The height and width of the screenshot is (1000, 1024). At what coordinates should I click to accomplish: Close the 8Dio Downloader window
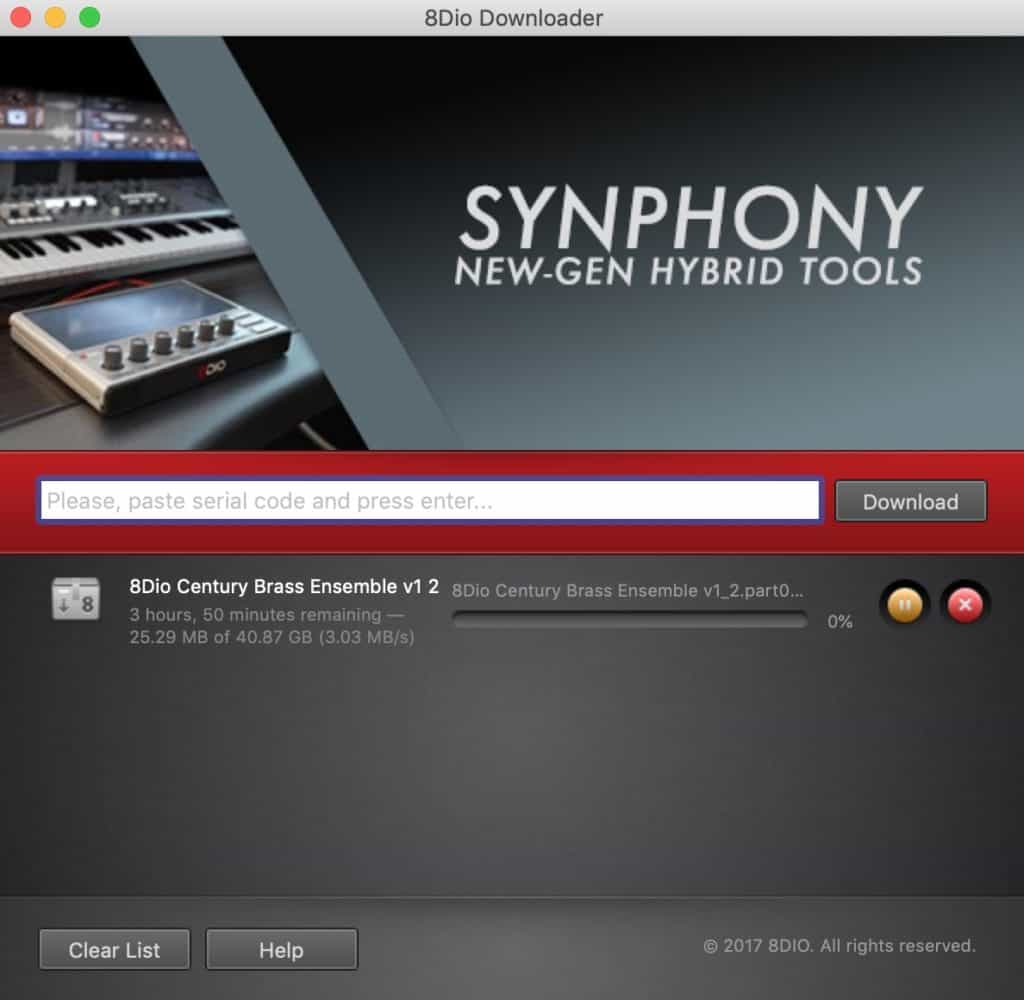21,17
